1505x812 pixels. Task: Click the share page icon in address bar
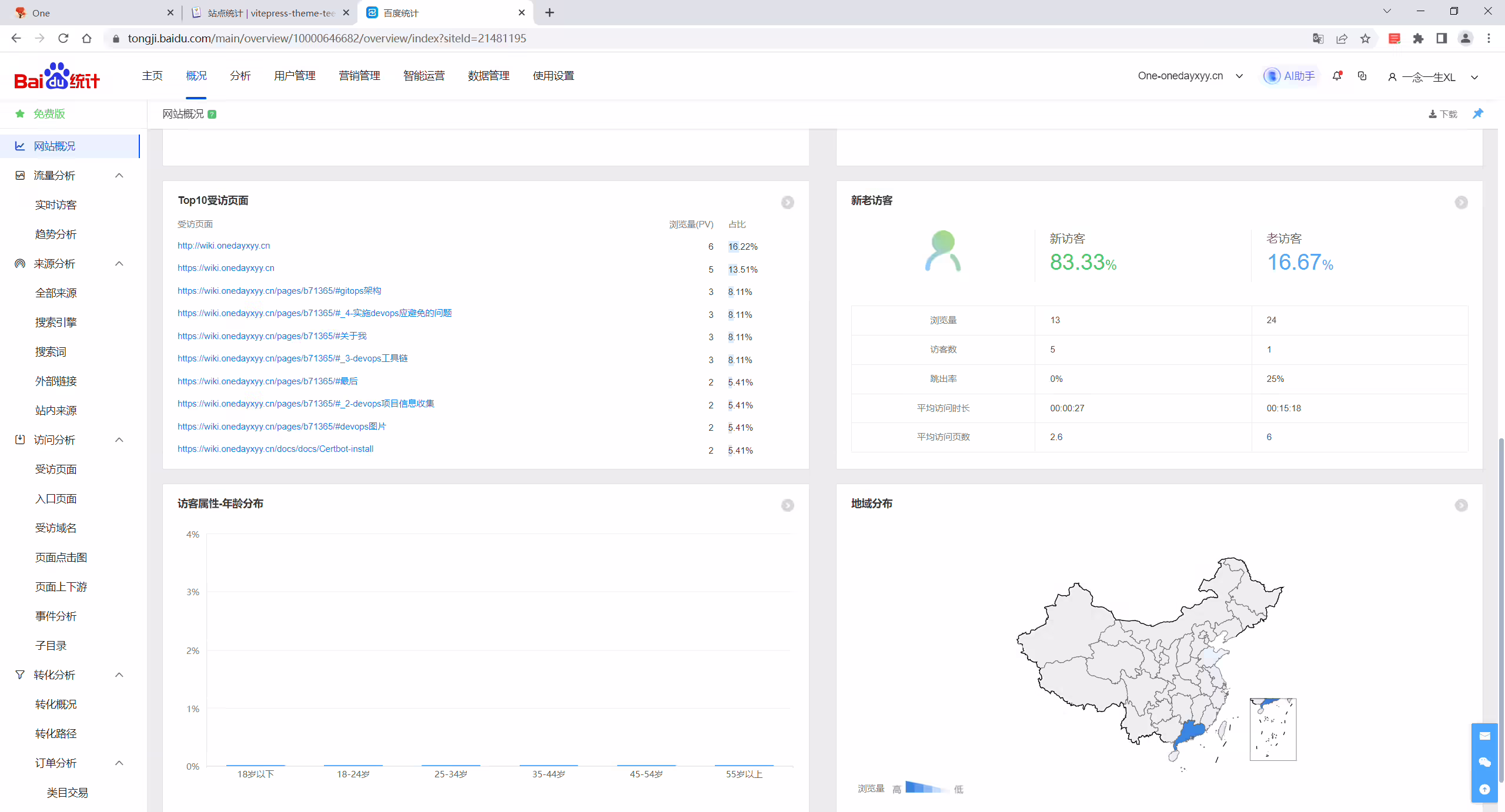[1342, 38]
